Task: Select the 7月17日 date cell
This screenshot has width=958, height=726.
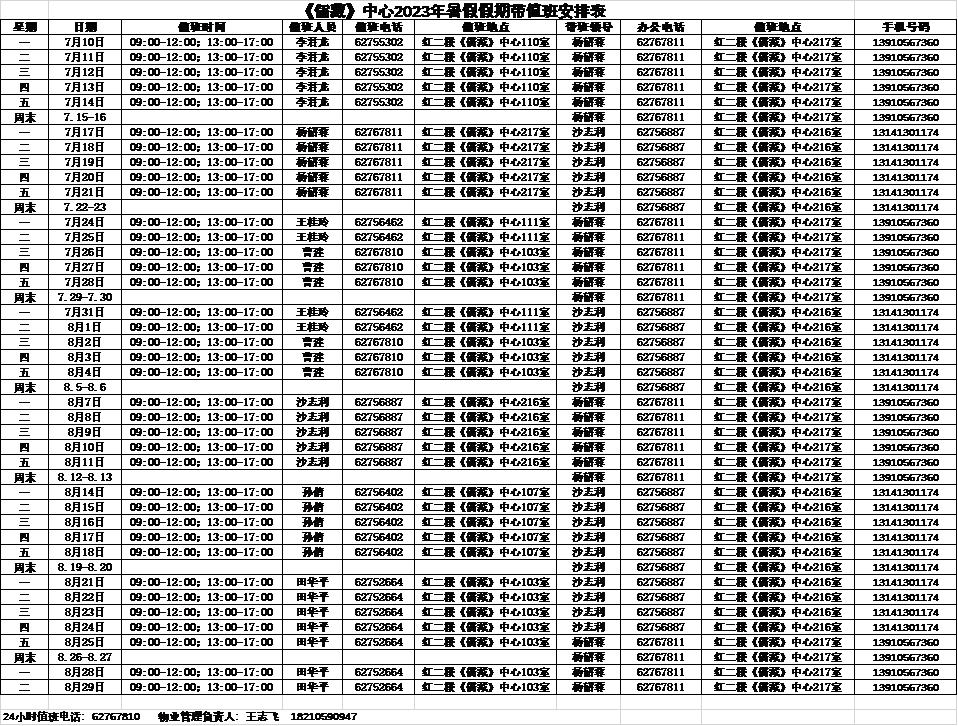Action: [x=85, y=132]
